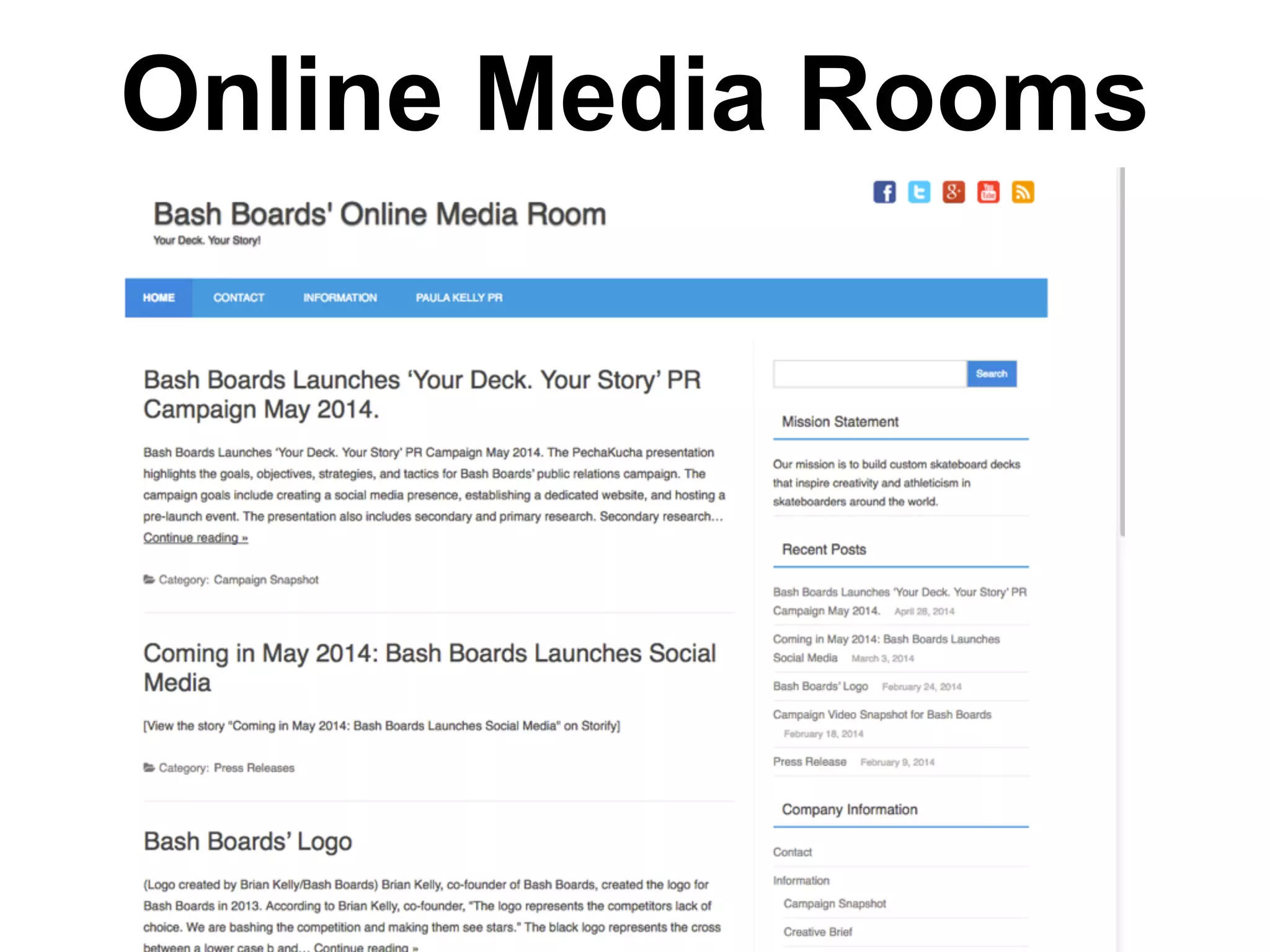
Task: Follow Continue reading in the Logo post
Action: tap(366, 946)
